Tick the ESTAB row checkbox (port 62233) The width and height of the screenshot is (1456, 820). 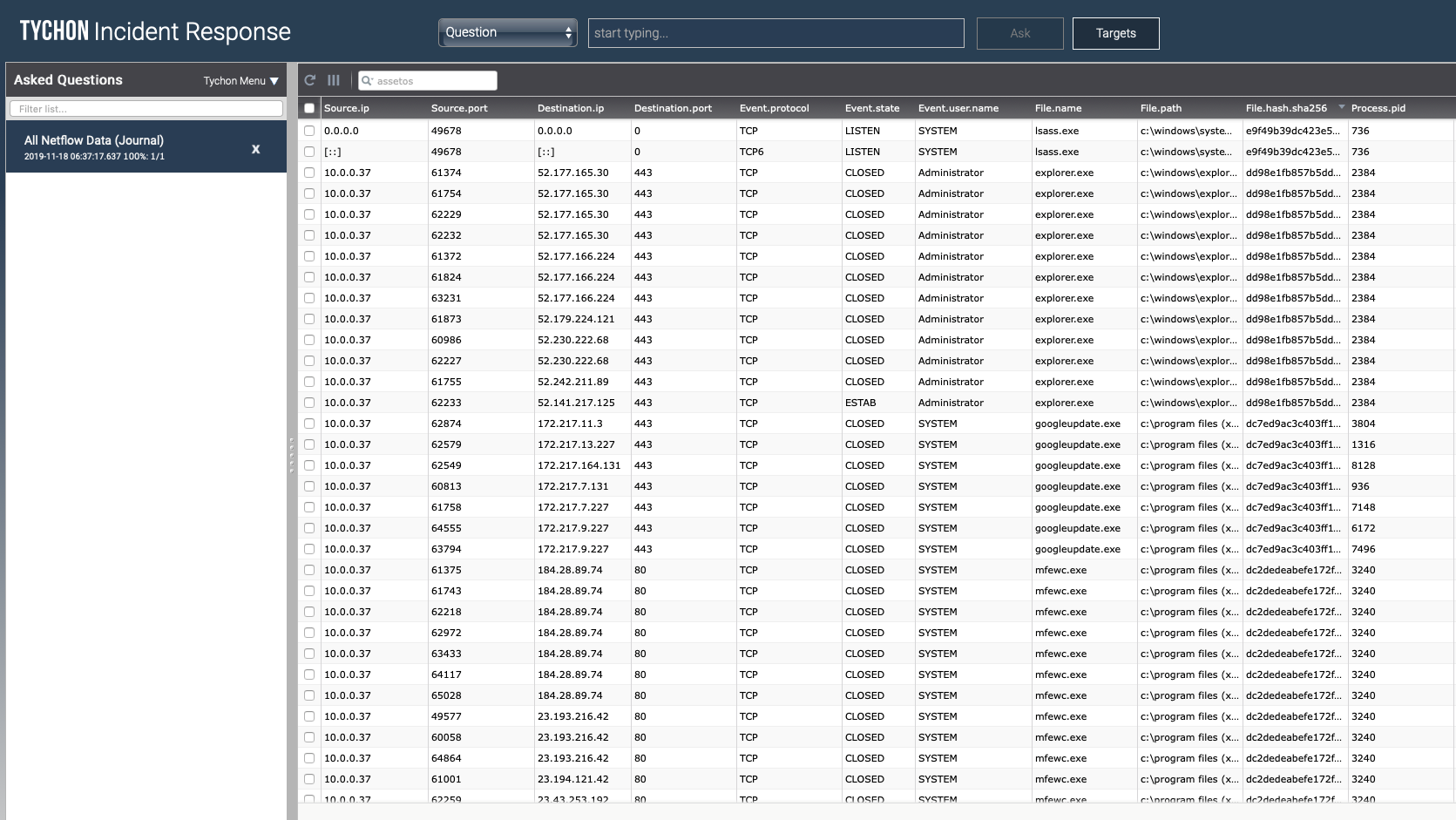pos(309,403)
